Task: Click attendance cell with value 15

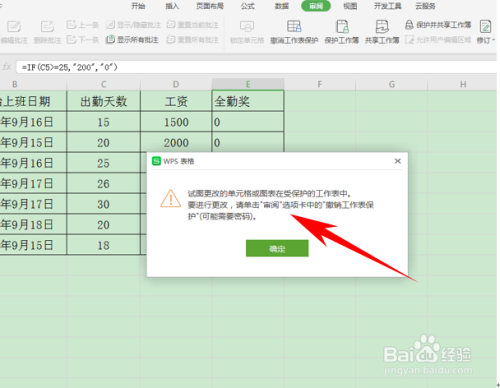Action: pyautogui.click(x=104, y=122)
